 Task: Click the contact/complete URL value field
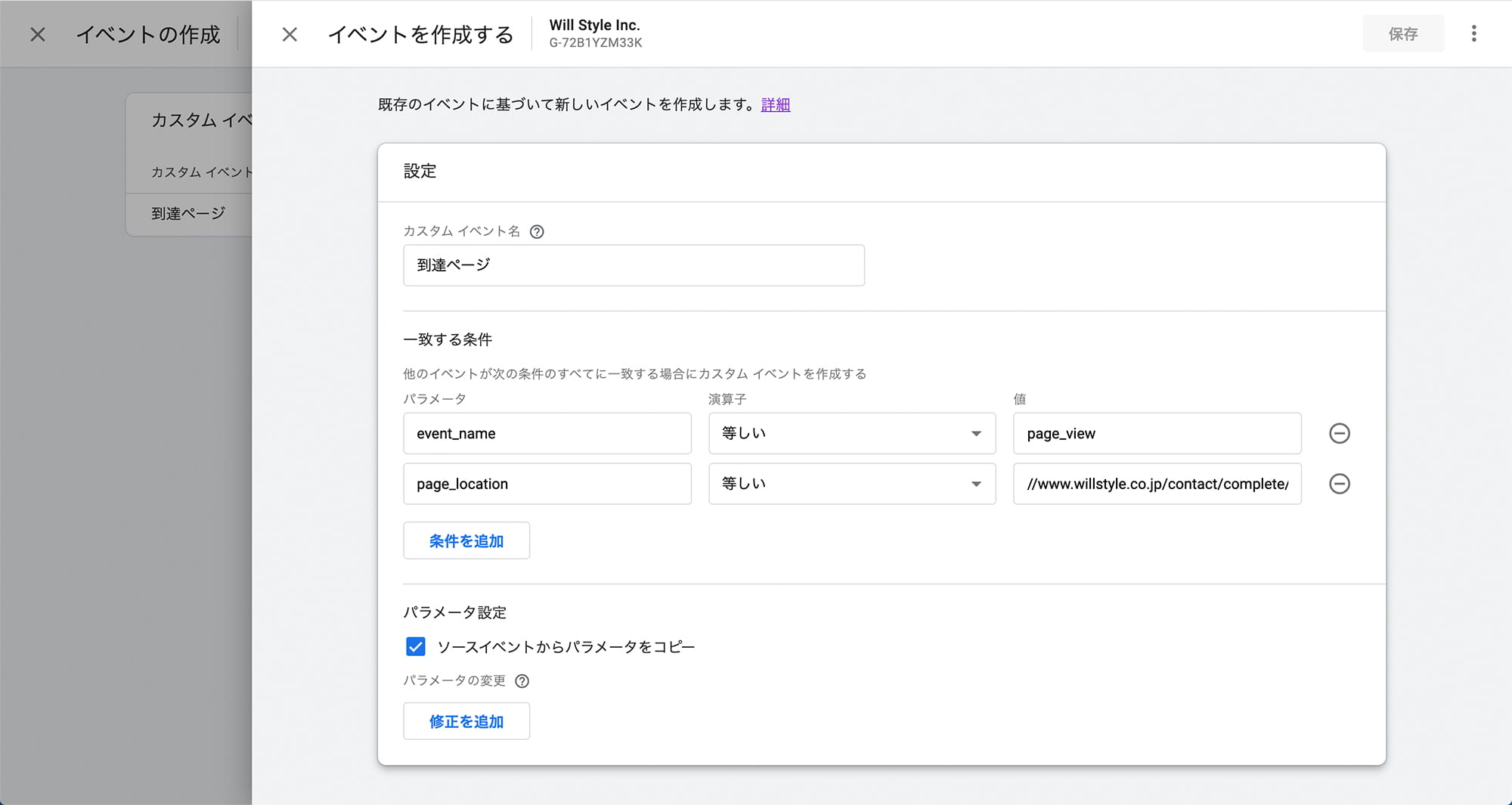point(1157,484)
